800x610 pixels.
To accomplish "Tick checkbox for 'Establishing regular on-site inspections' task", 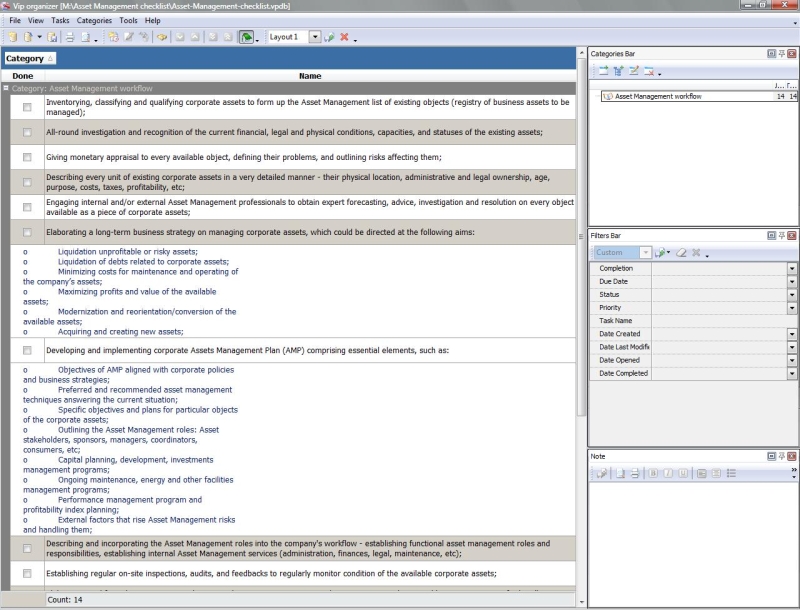I will pos(27,573).
